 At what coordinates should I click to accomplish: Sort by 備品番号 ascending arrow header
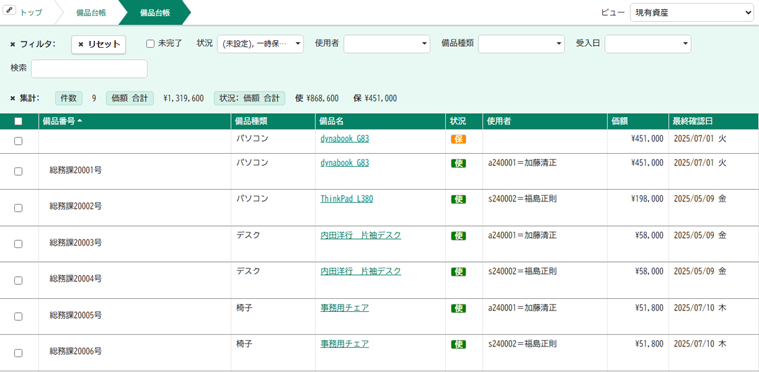[x=62, y=121]
